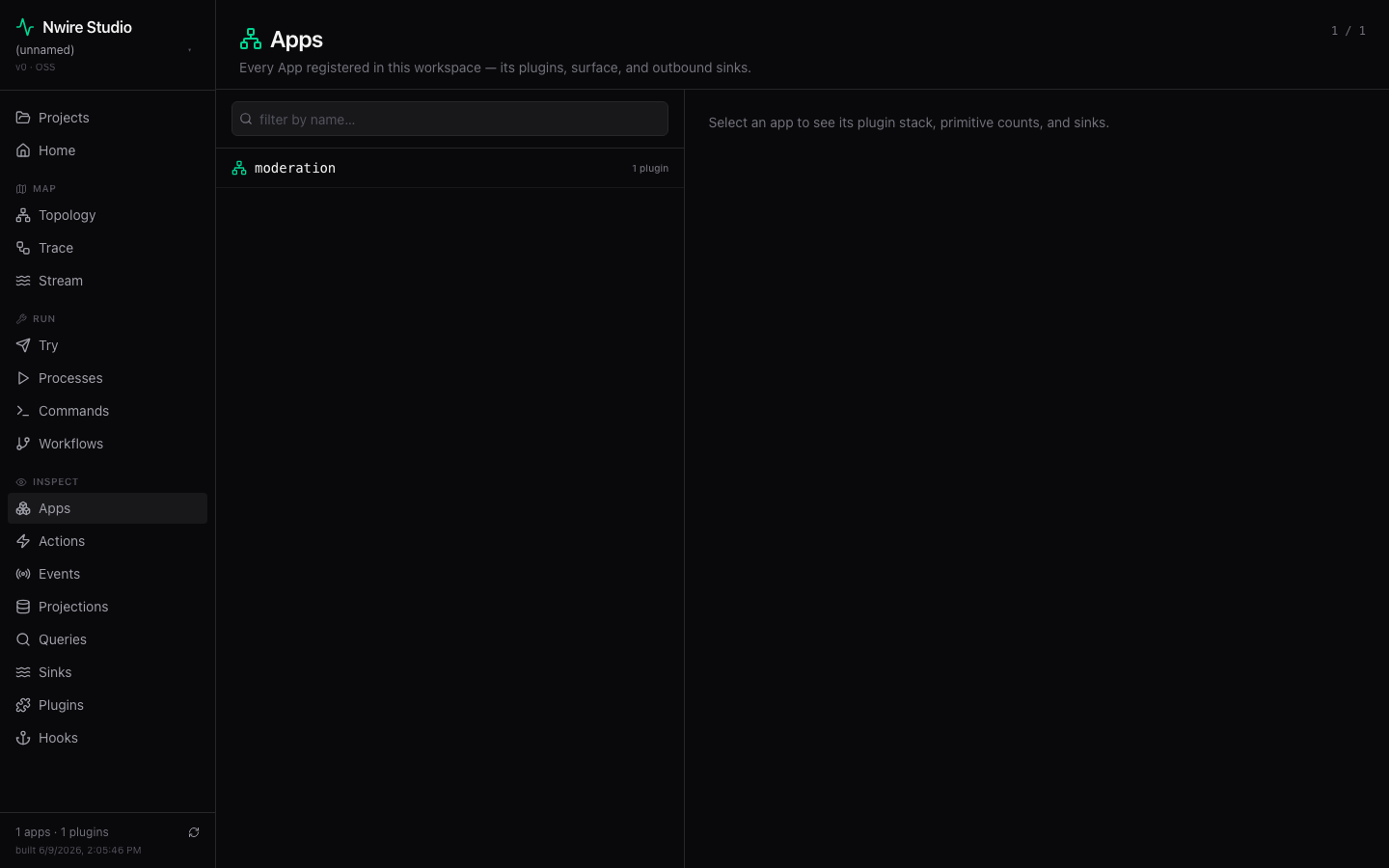Open the Topology map view
Screen dimensions: 1389x868
tap(68, 215)
